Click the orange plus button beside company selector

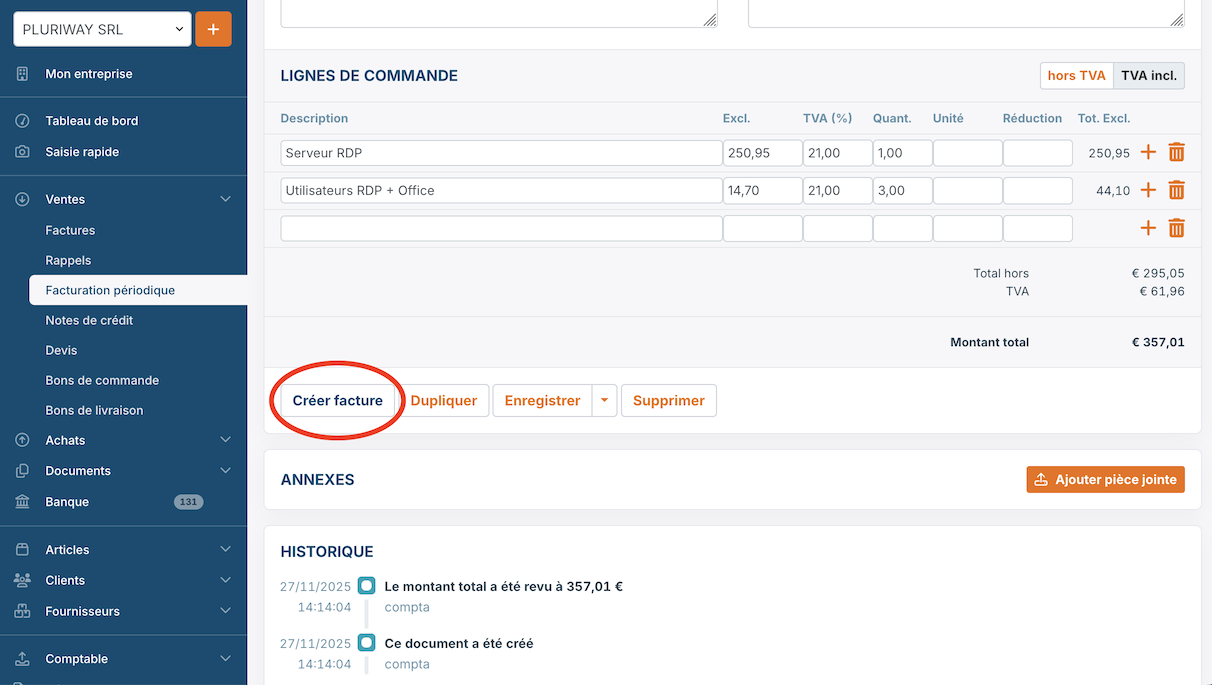(213, 30)
